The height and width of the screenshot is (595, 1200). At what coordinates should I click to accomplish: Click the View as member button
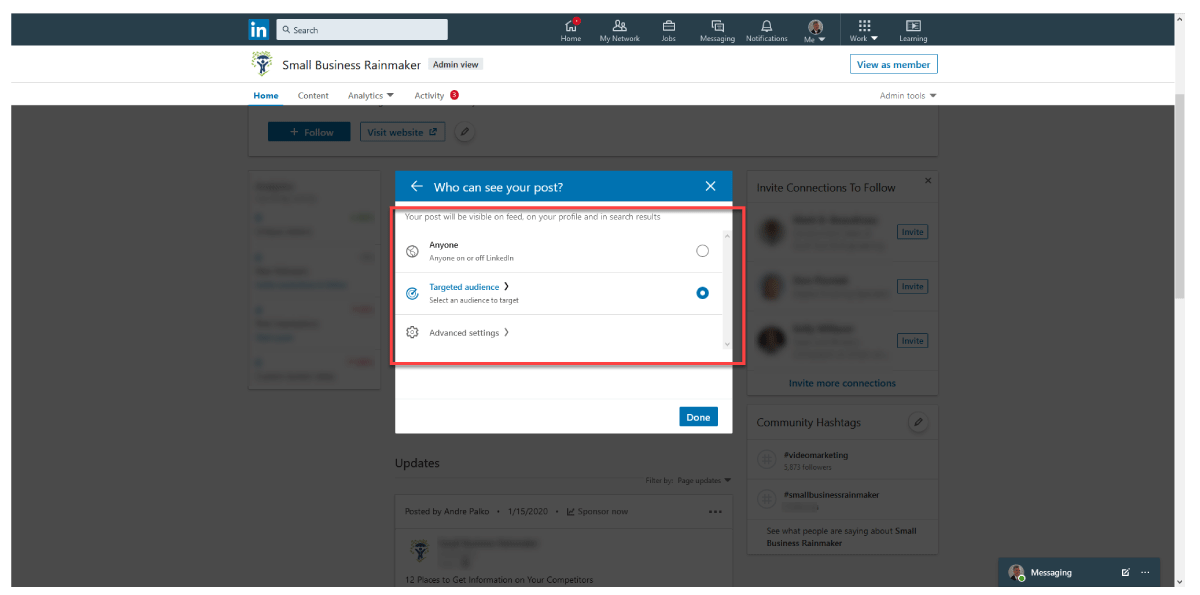click(893, 65)
